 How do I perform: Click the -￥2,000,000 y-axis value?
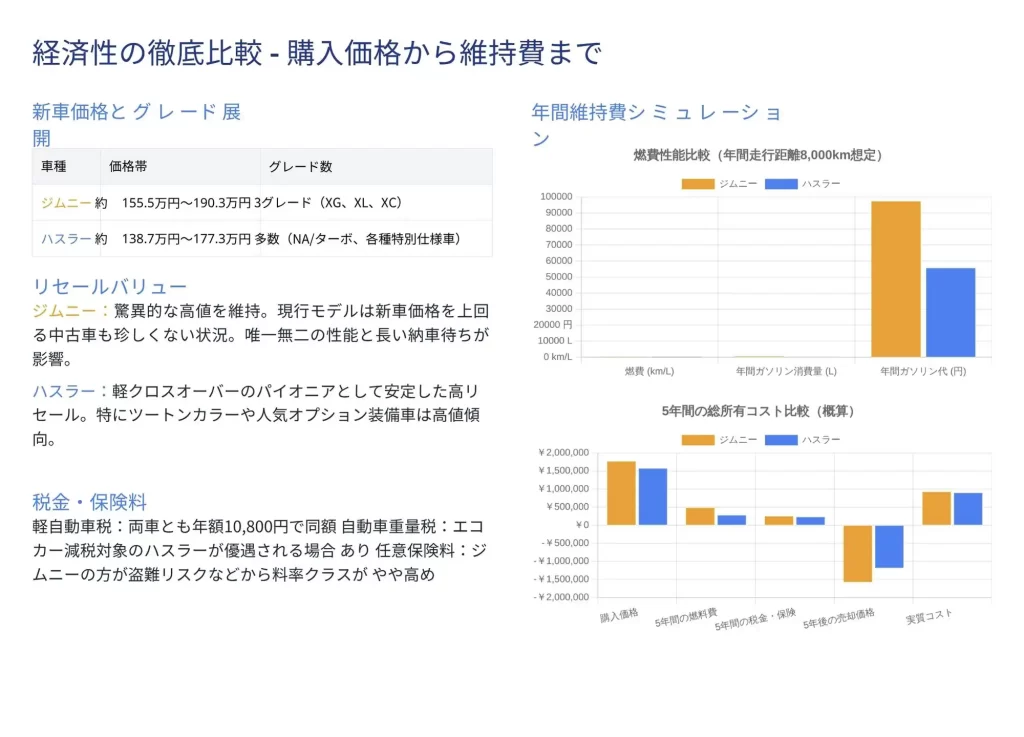561,597
